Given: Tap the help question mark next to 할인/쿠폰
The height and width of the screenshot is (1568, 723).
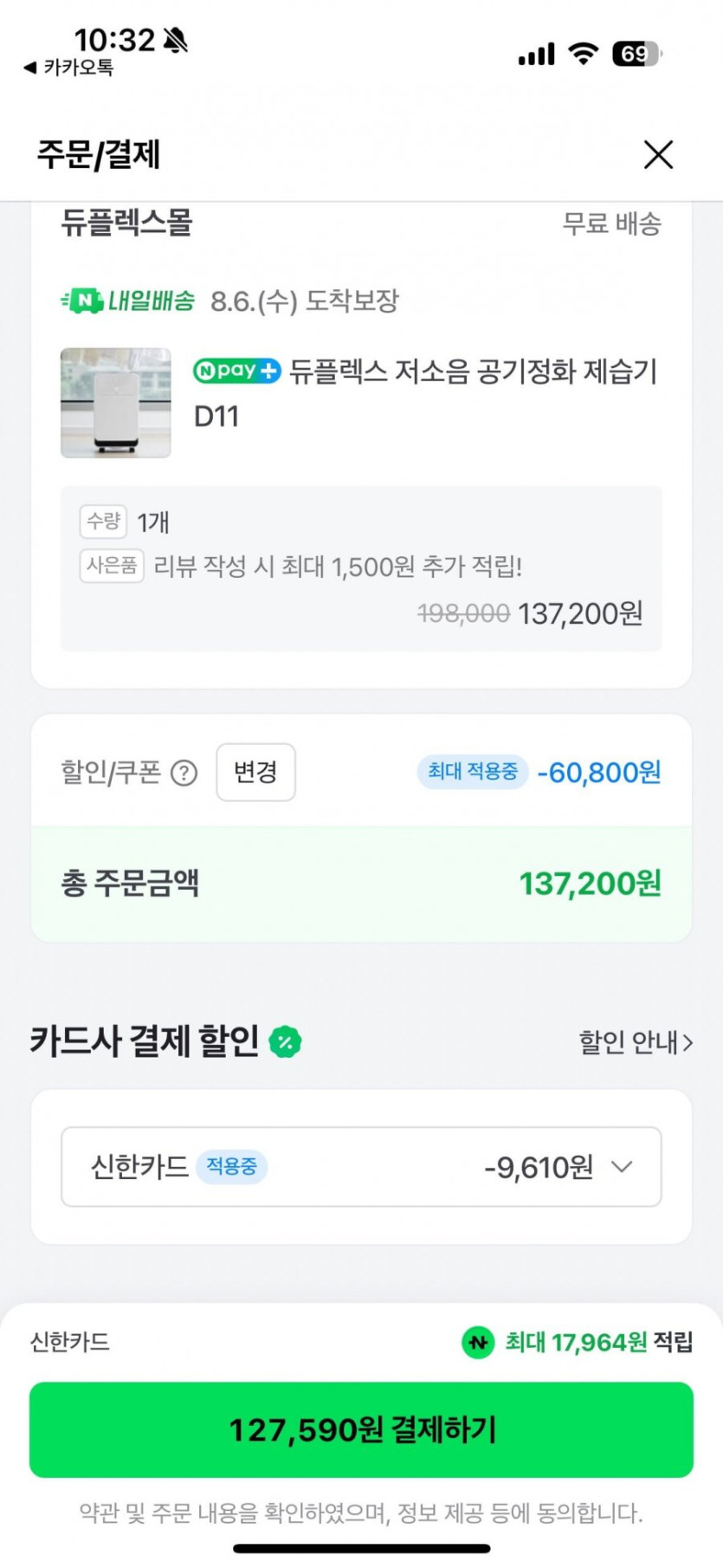Looking at the screenshot, I should (x=184, y=773).
